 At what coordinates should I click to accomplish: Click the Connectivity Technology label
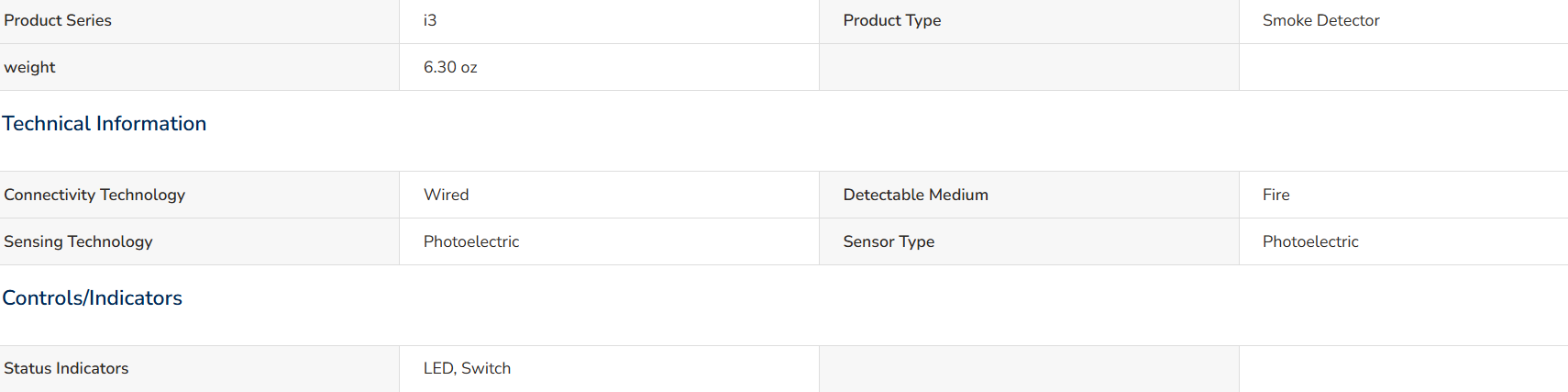(x=94, y=195)
